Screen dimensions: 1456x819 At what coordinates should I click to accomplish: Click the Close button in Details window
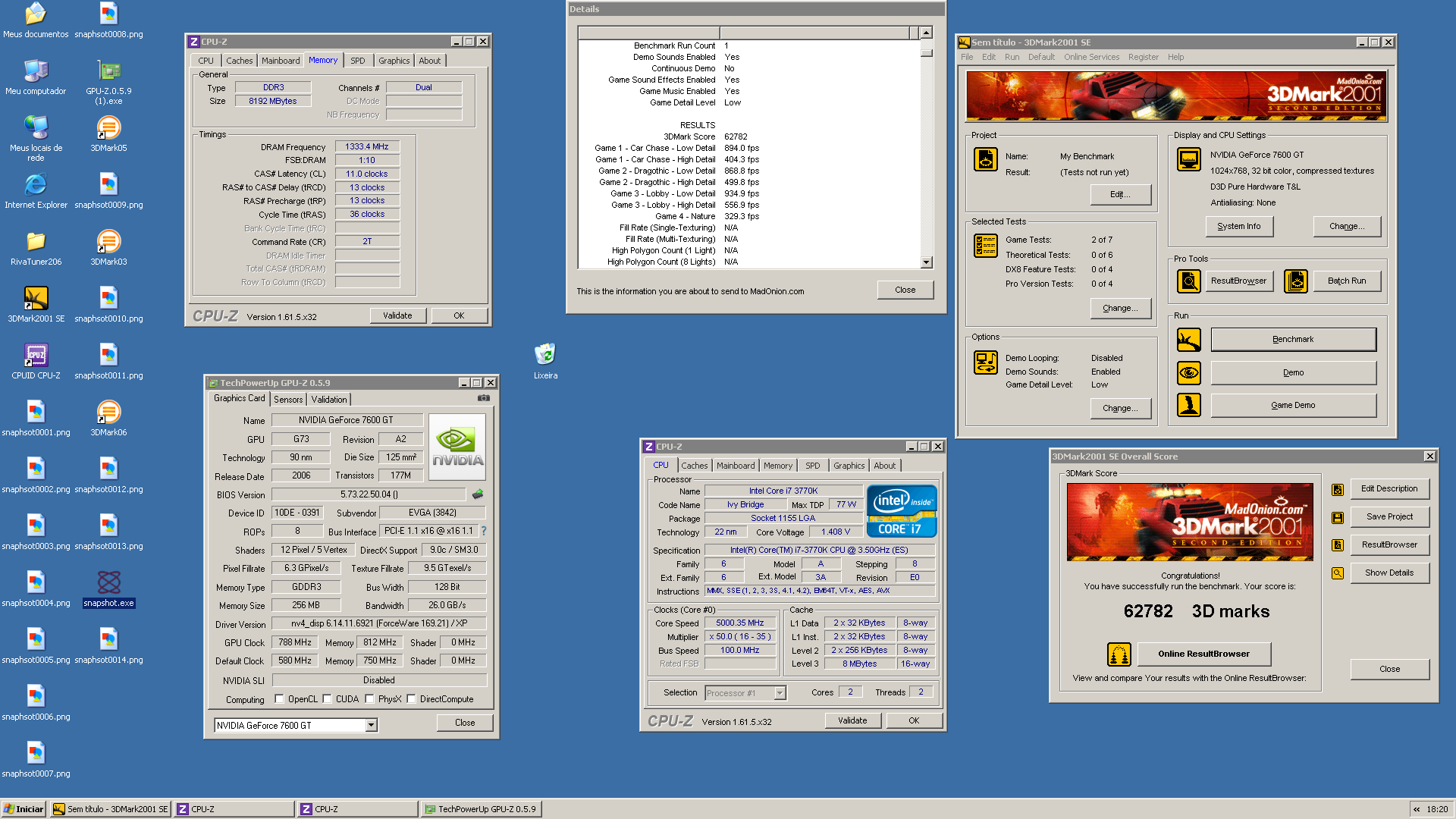pyautogui.click(x=905, y=290)
